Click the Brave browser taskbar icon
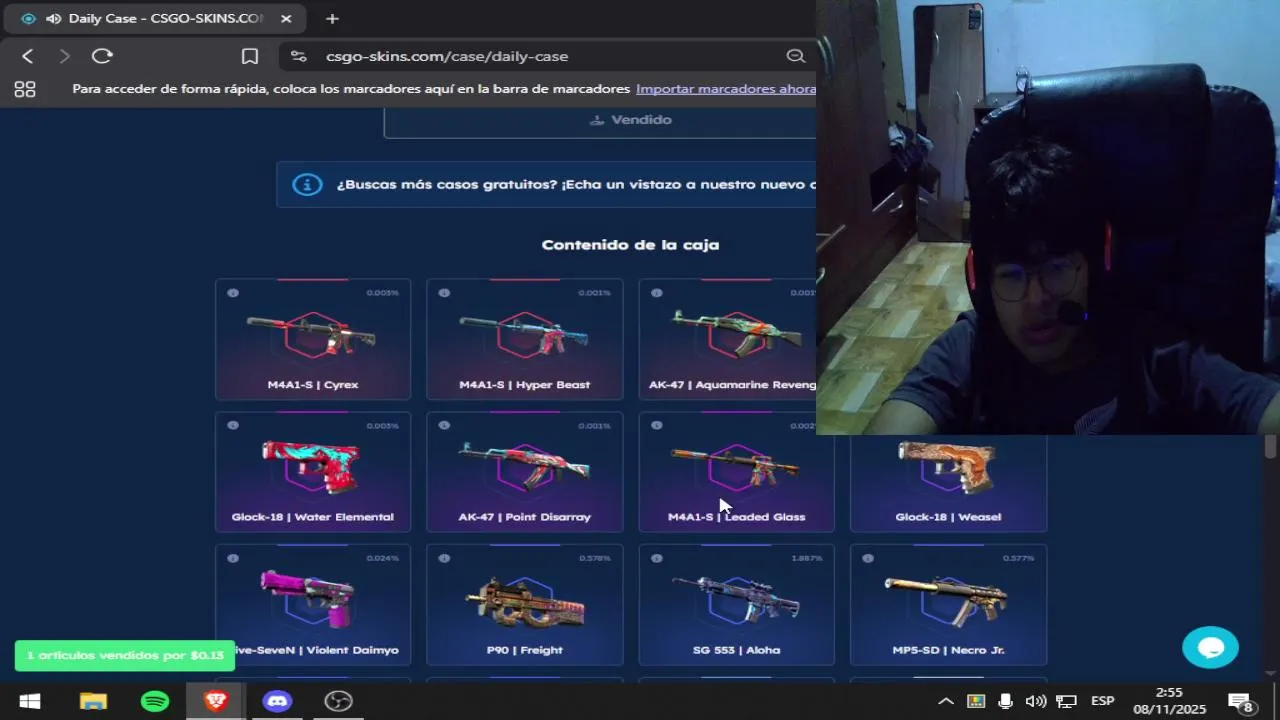Image resolution: width=1280 pixels, height=720 pixels. click(x=216, y=701)
